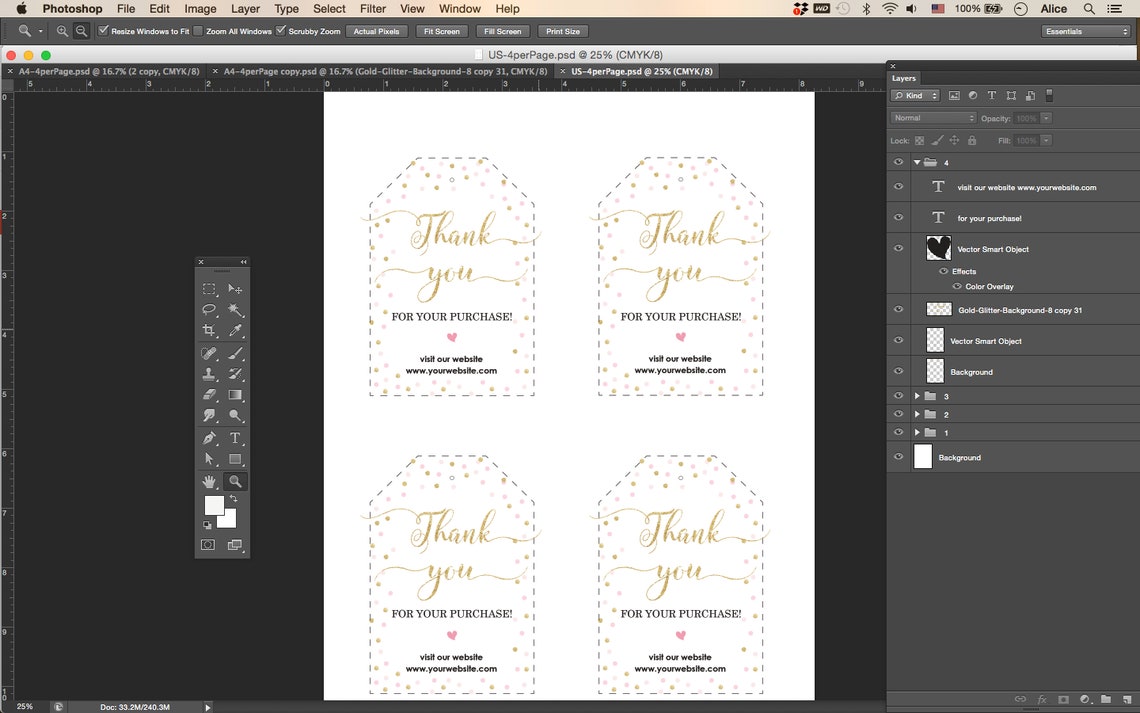Disable the Resize Windows to Fit checkbox

[103, 31]
